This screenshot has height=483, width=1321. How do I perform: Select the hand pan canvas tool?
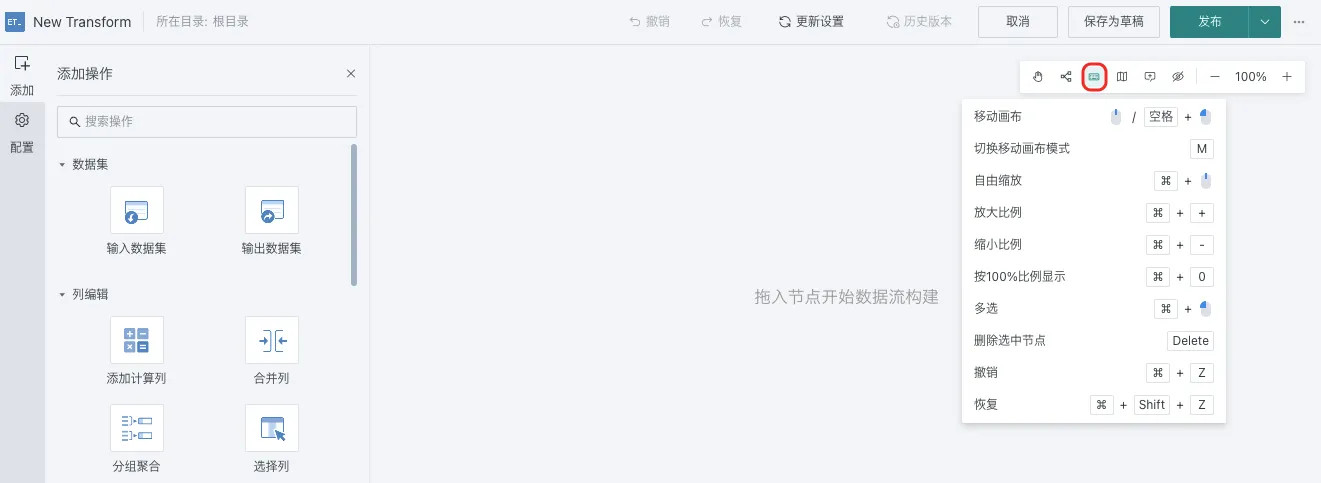pos(1038,77)
